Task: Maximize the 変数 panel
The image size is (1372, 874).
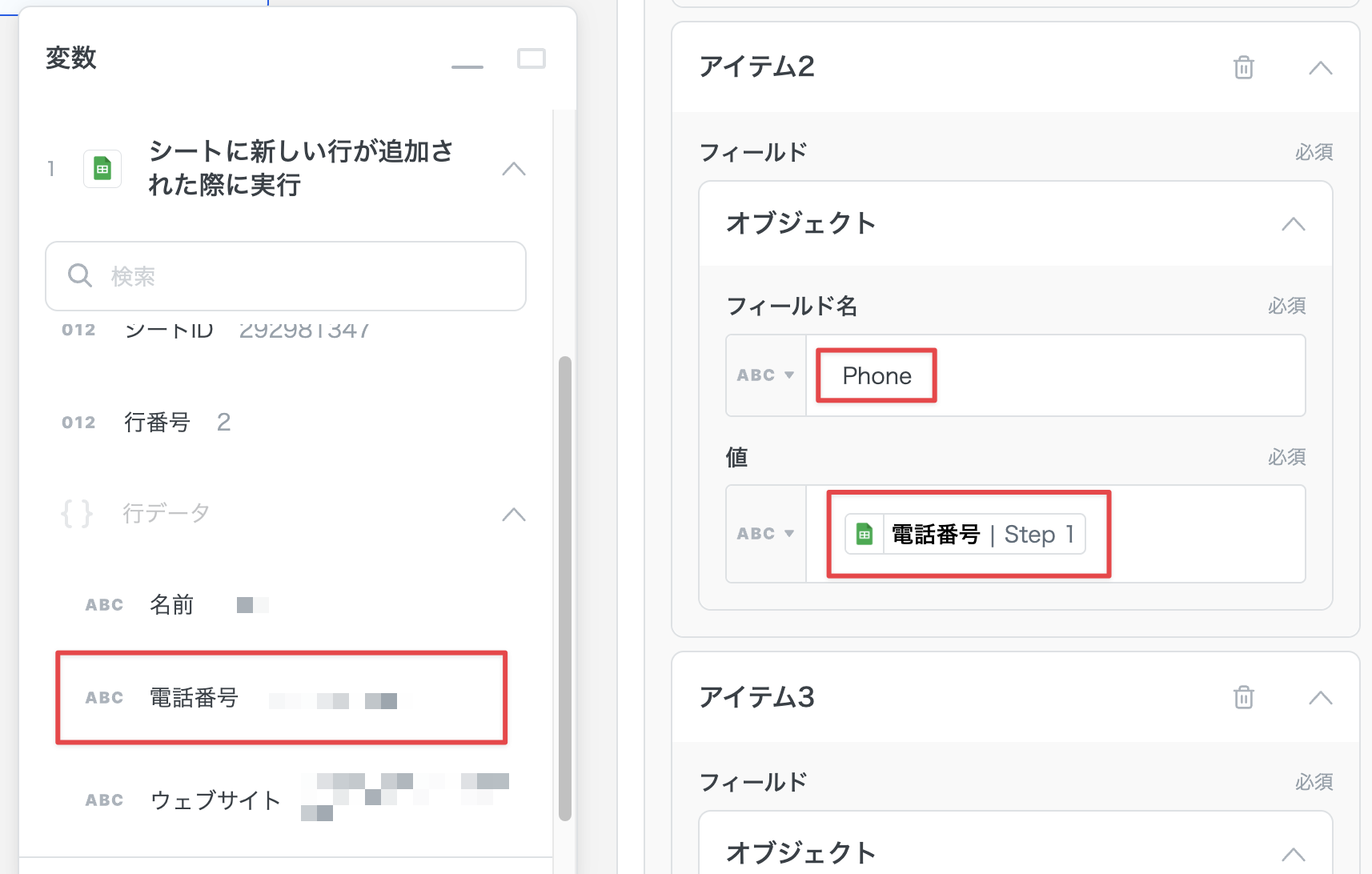Action: [x=531, y=58]
